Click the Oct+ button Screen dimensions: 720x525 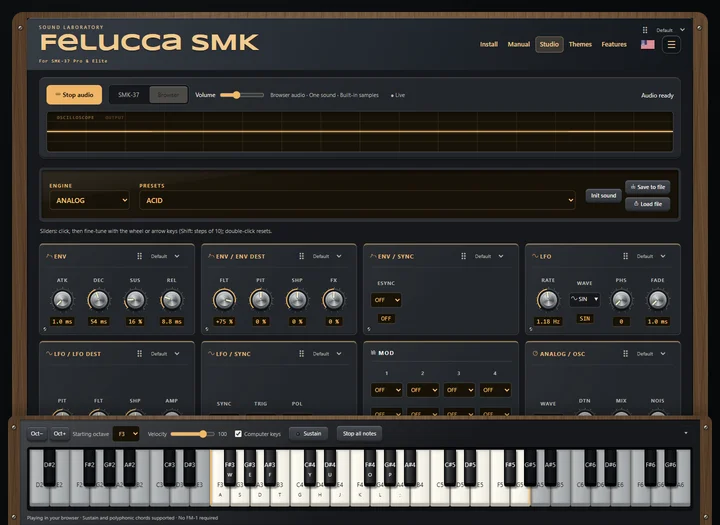pos(59,434)
